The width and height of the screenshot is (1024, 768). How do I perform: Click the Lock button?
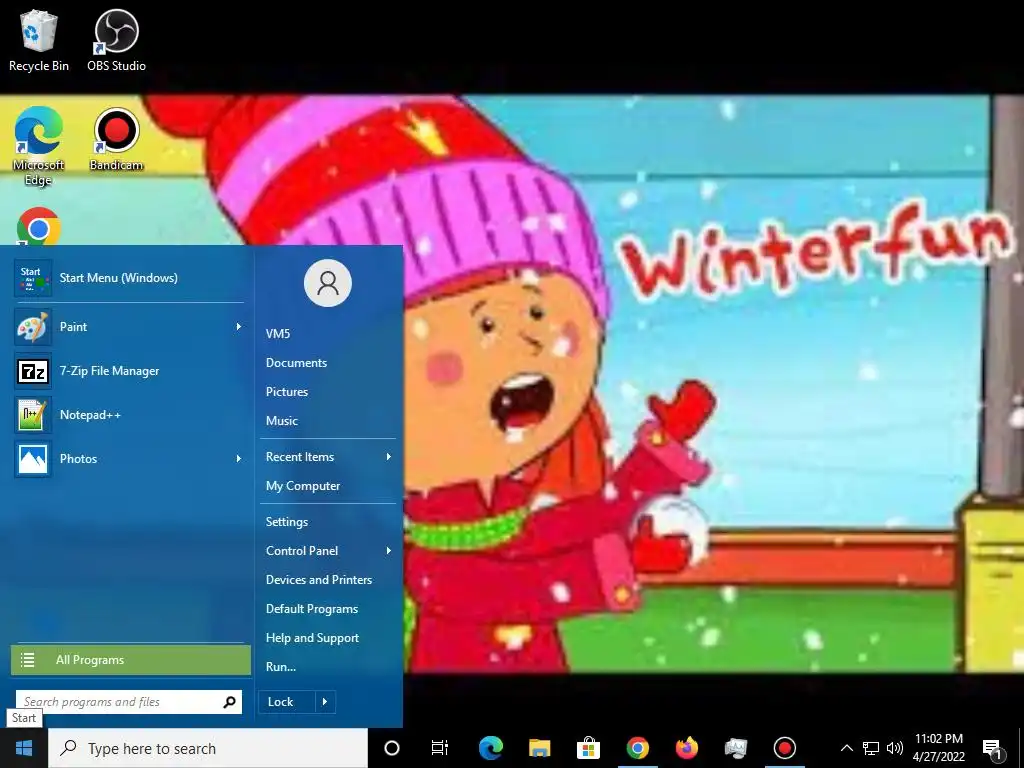click(286, 702)
